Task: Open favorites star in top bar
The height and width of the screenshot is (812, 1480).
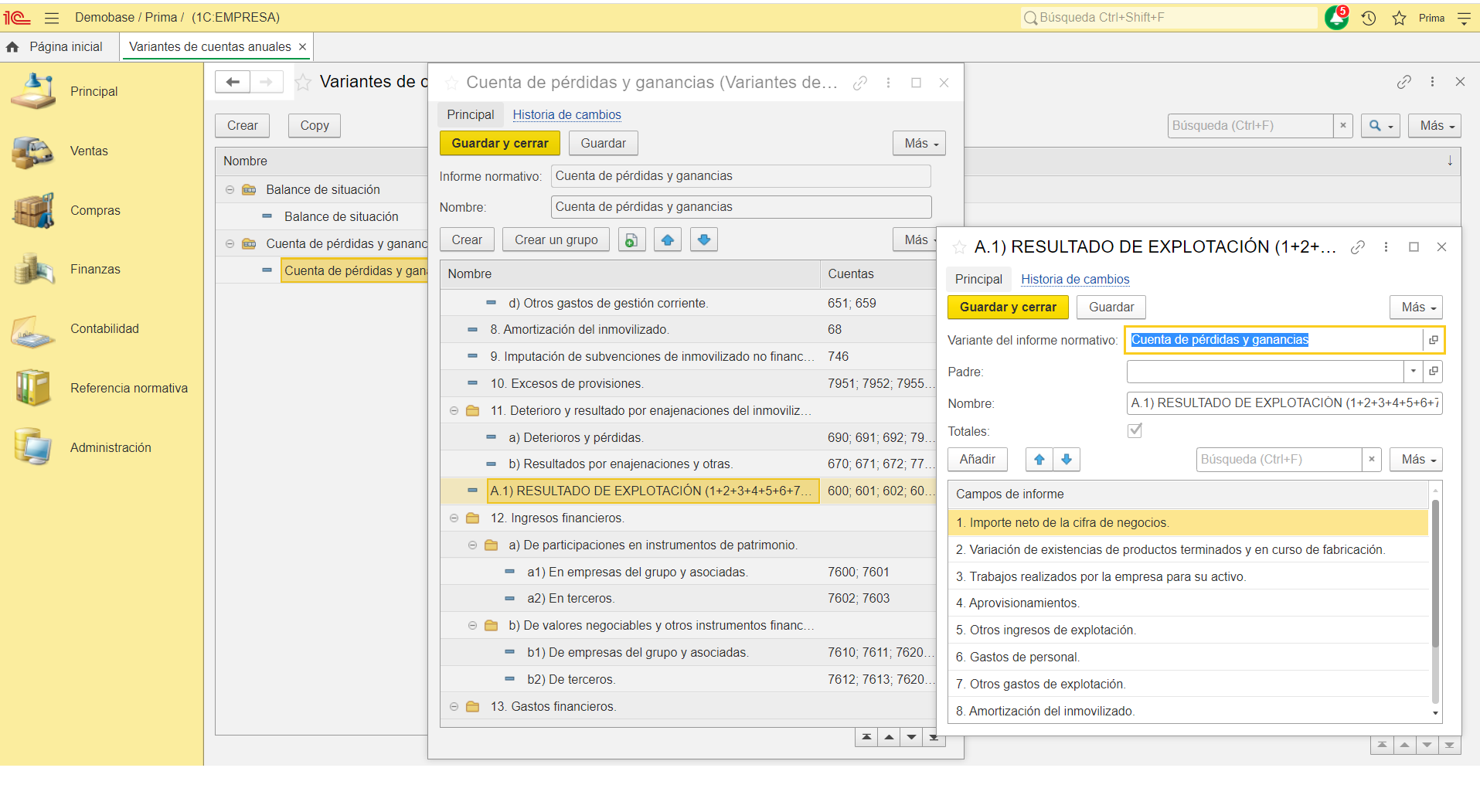Action: coord(1399,18)
